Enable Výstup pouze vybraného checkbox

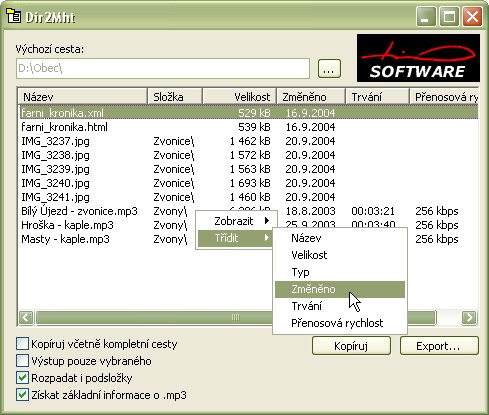(x=22, y=361)
